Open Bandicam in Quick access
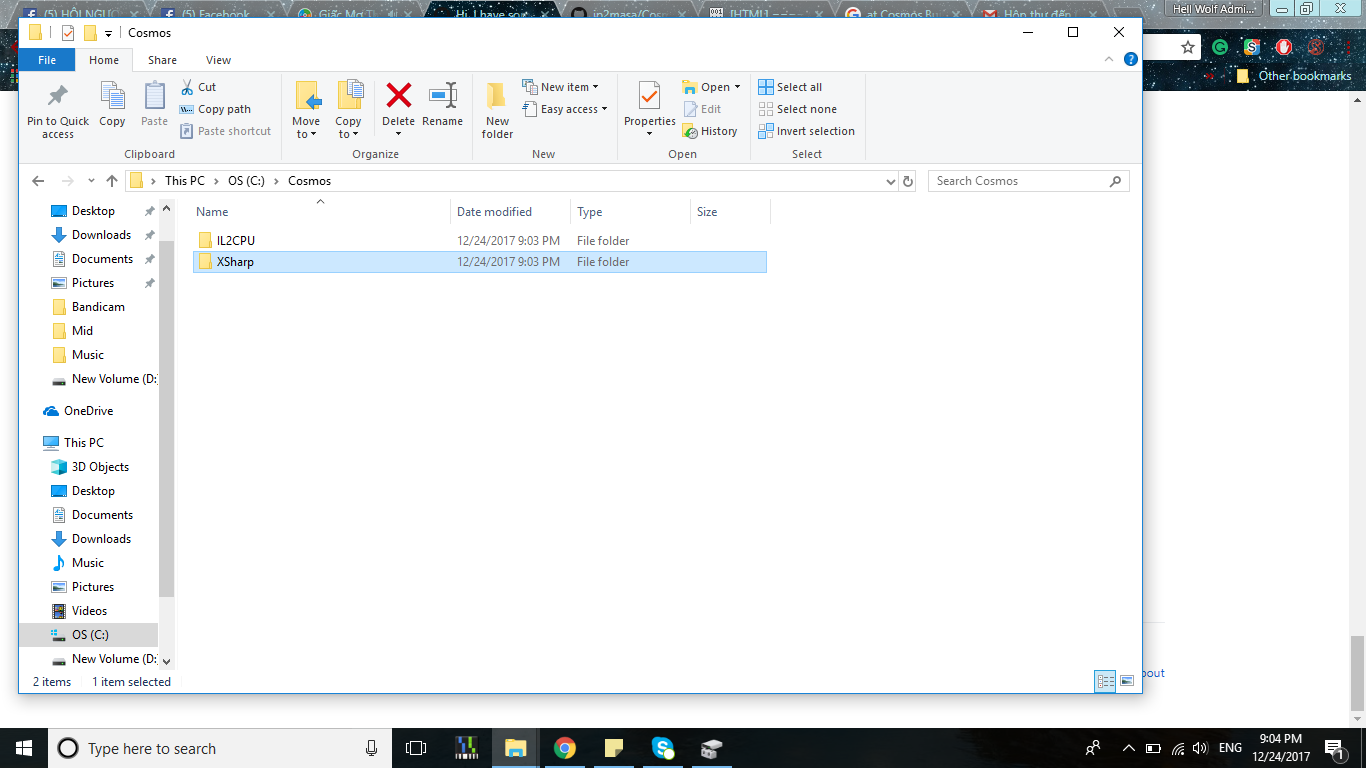The width and height of the screenshot is (1366, 768). pyautogui.click(x=98, y=307)
